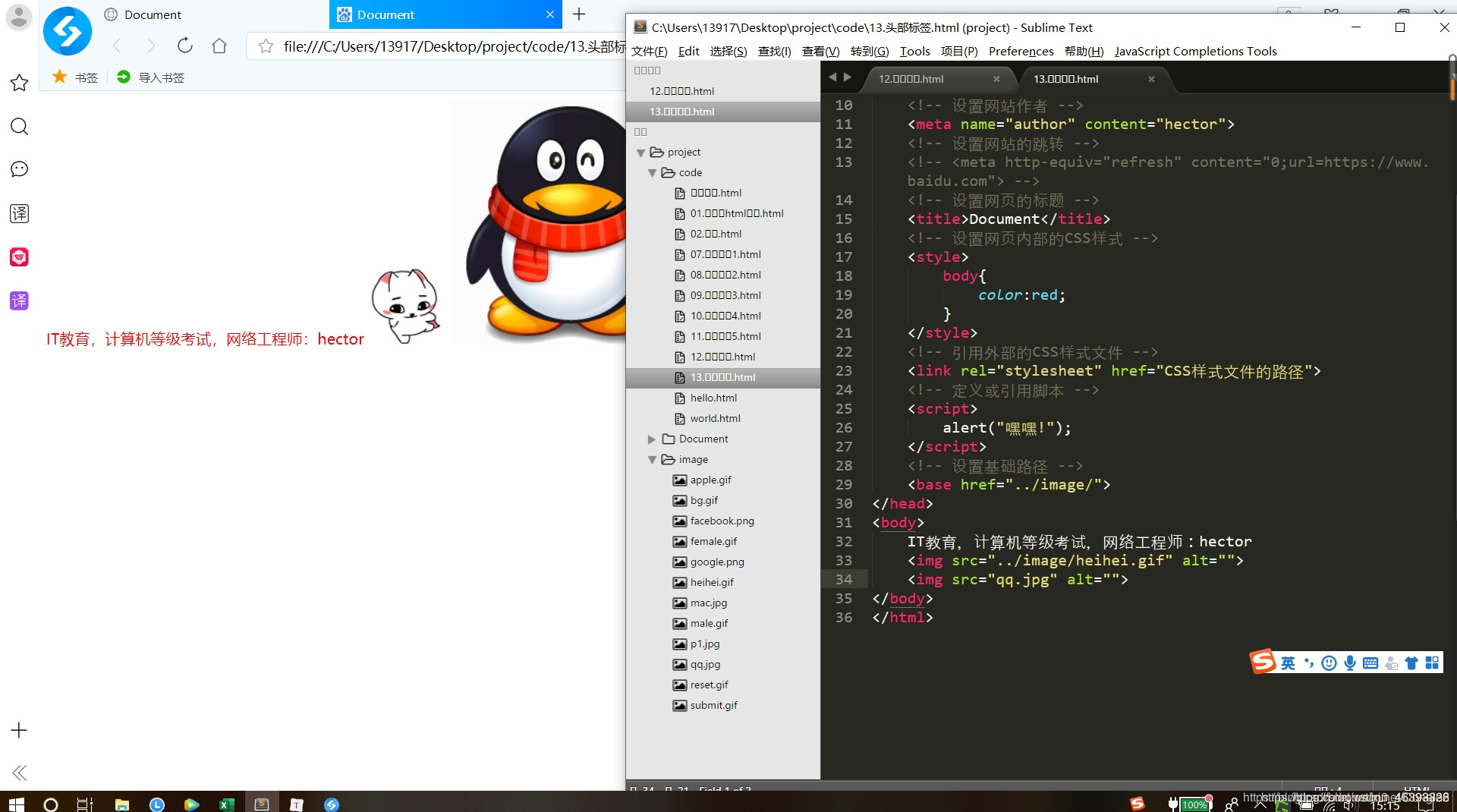Select qq.jpg in image folder
1457x812 pixels.
point(705,664)
